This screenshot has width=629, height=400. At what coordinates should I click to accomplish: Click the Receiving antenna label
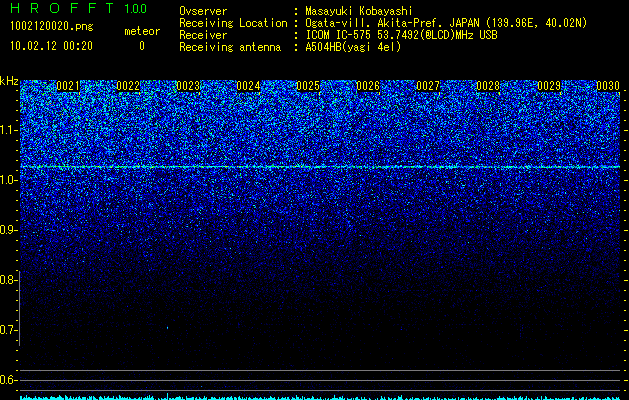tap(230, 47)
